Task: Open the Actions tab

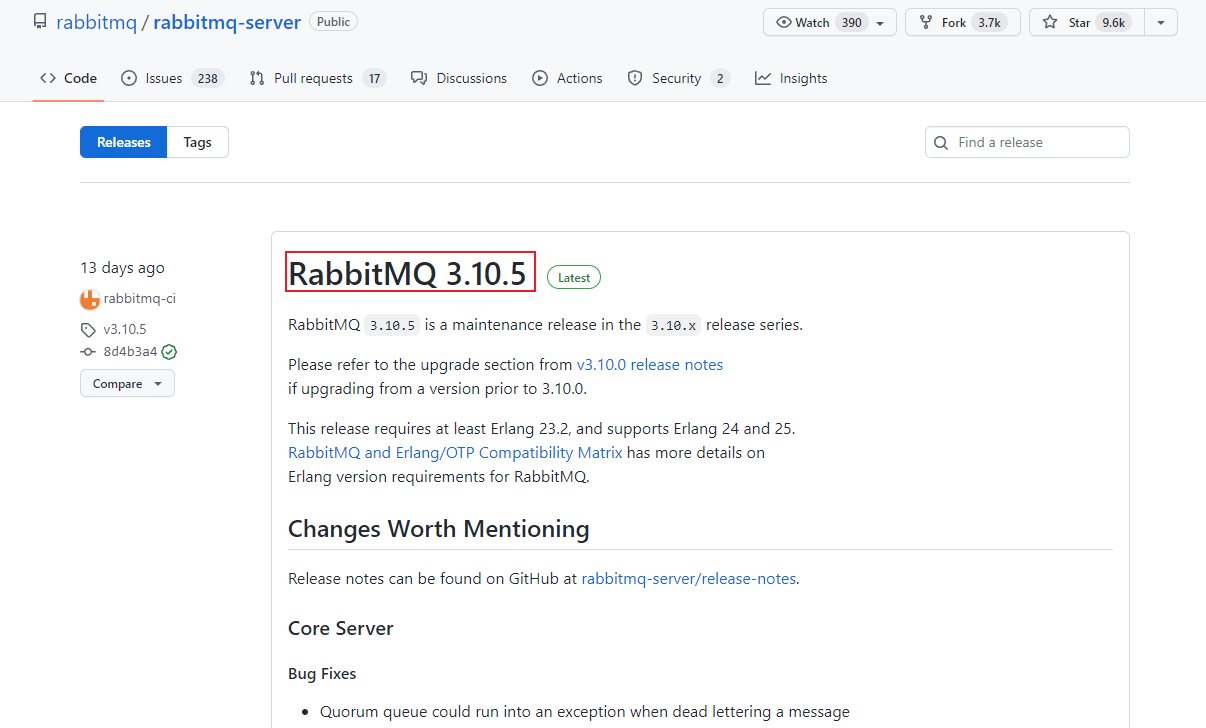Action: tap(567, 78)
